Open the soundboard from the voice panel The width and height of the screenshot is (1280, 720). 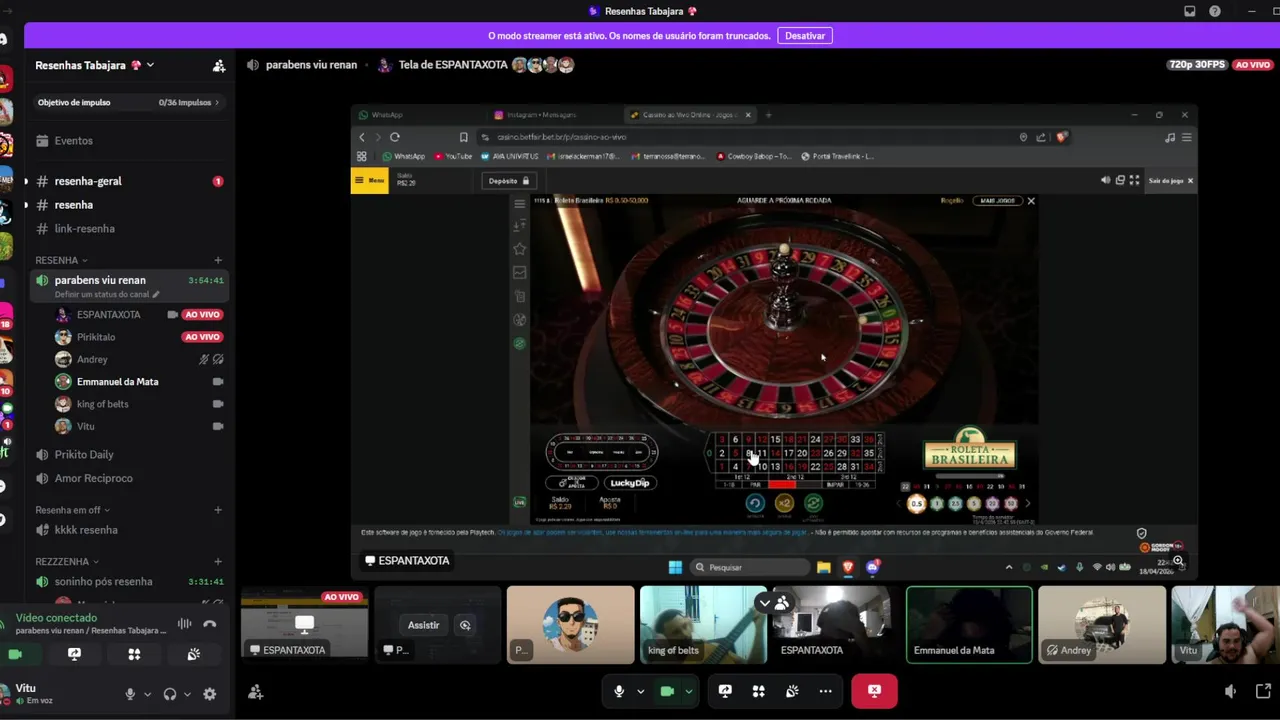(194, 654)
